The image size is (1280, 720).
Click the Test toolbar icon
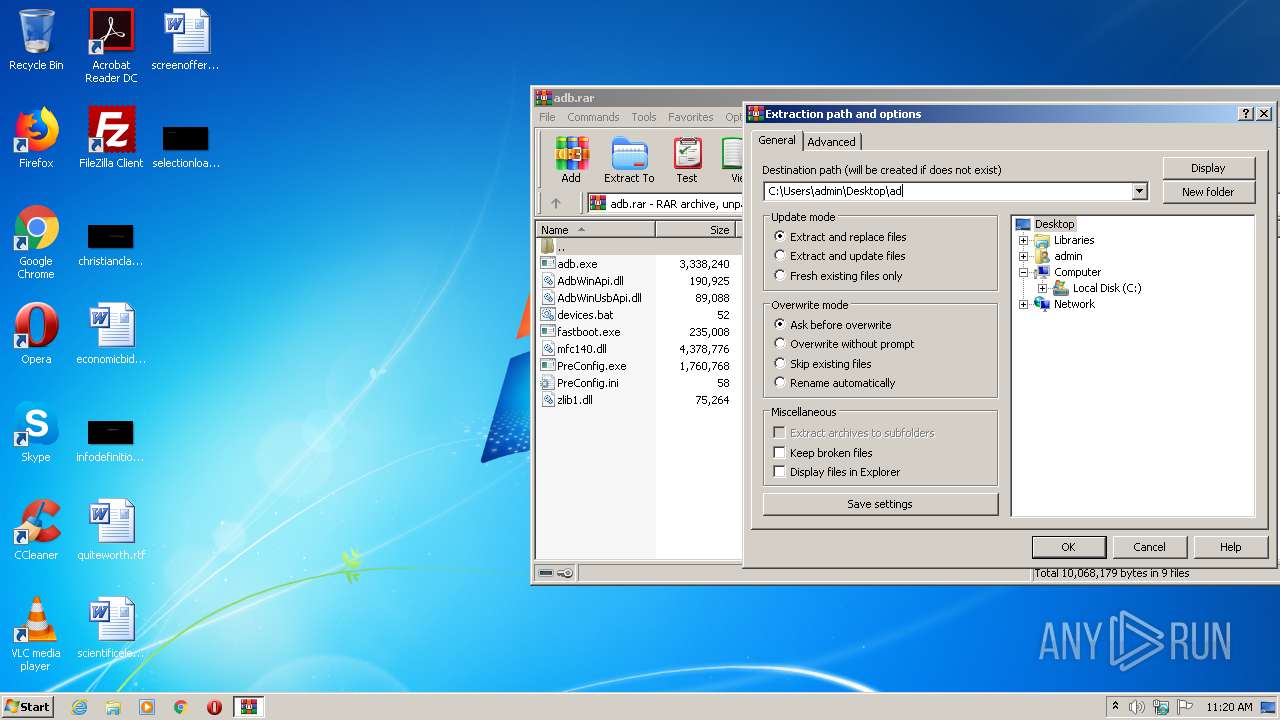(687, 160)
